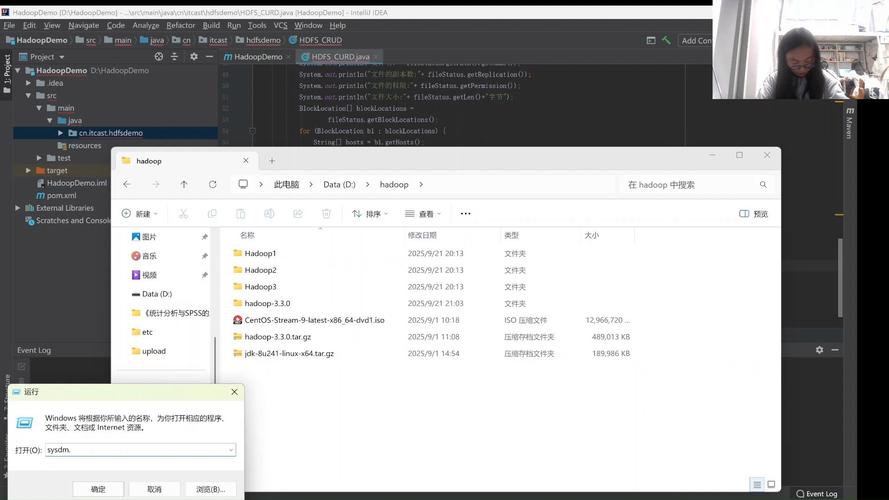Click the IntelliJ build hammer icon
The height and width of the screenshot is (500, 889).
[667, 40]
